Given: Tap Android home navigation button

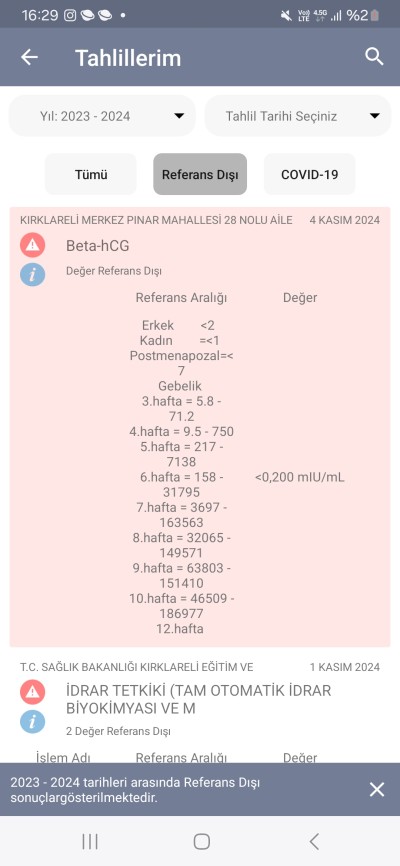Looking at the screenshot, I should pos(202,842).
